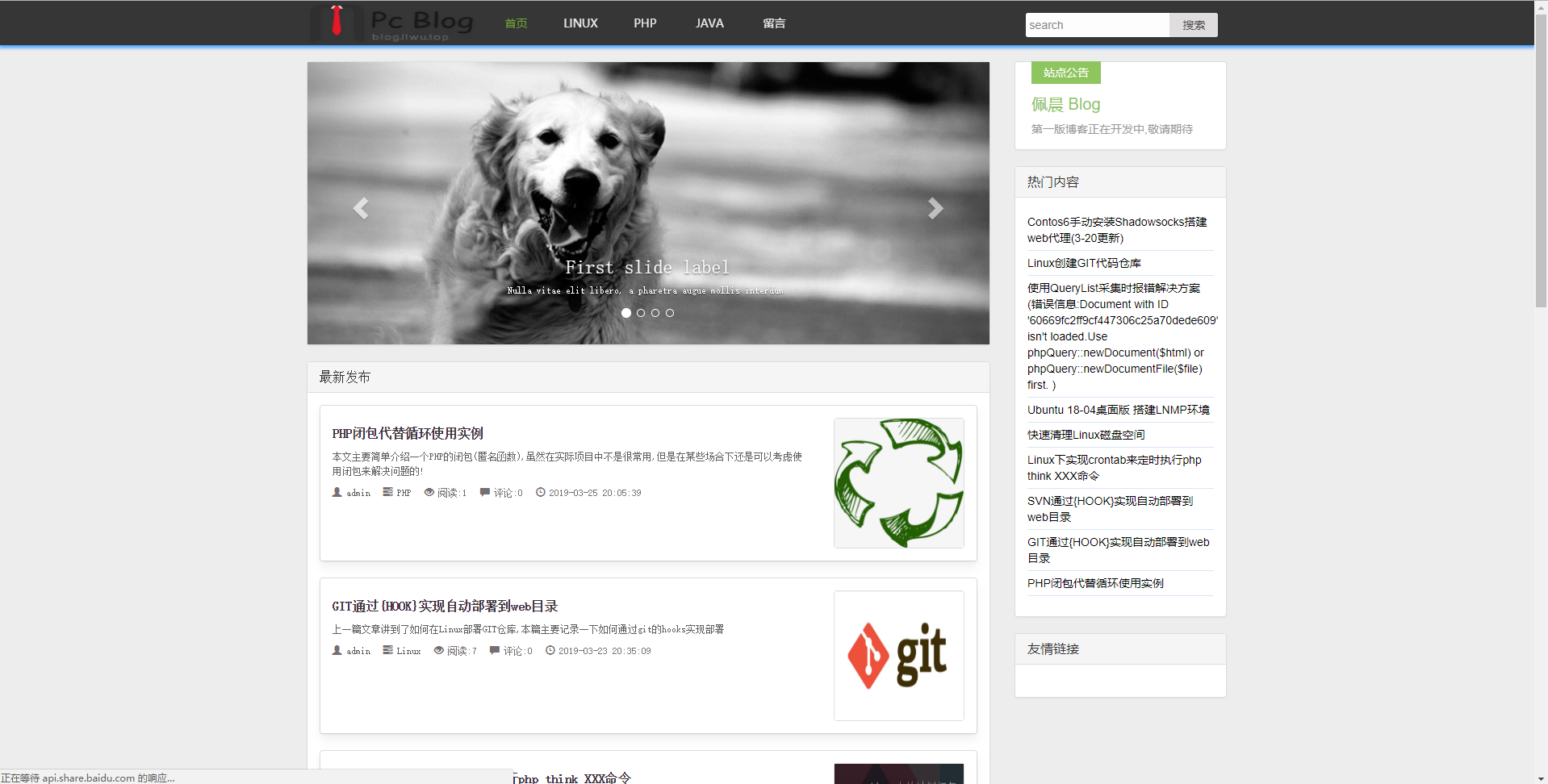This screenshot has height=784, width=1548.
Task: Go to next carousel slide arrow
Action: pos(935,209)
